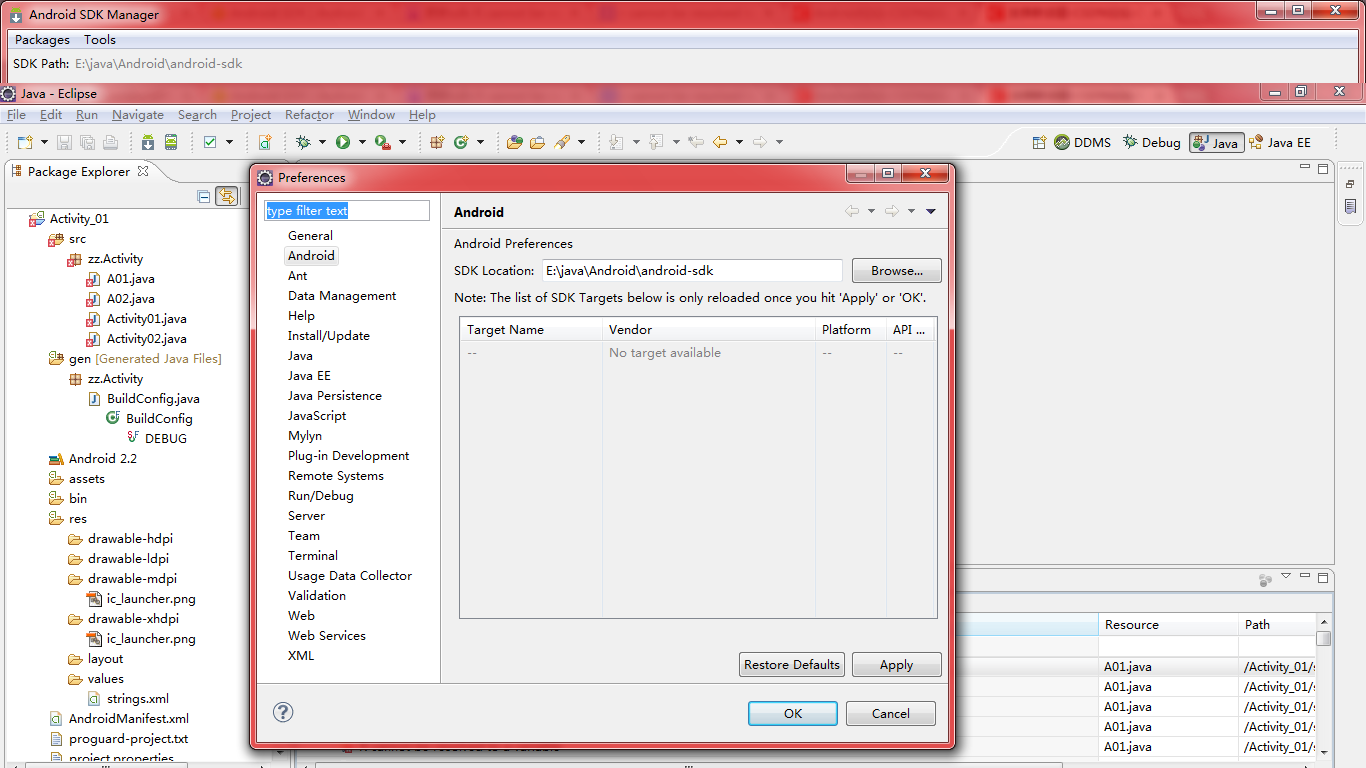
Task: Click the green Run icon in toolbar
Action: point(343,142)
